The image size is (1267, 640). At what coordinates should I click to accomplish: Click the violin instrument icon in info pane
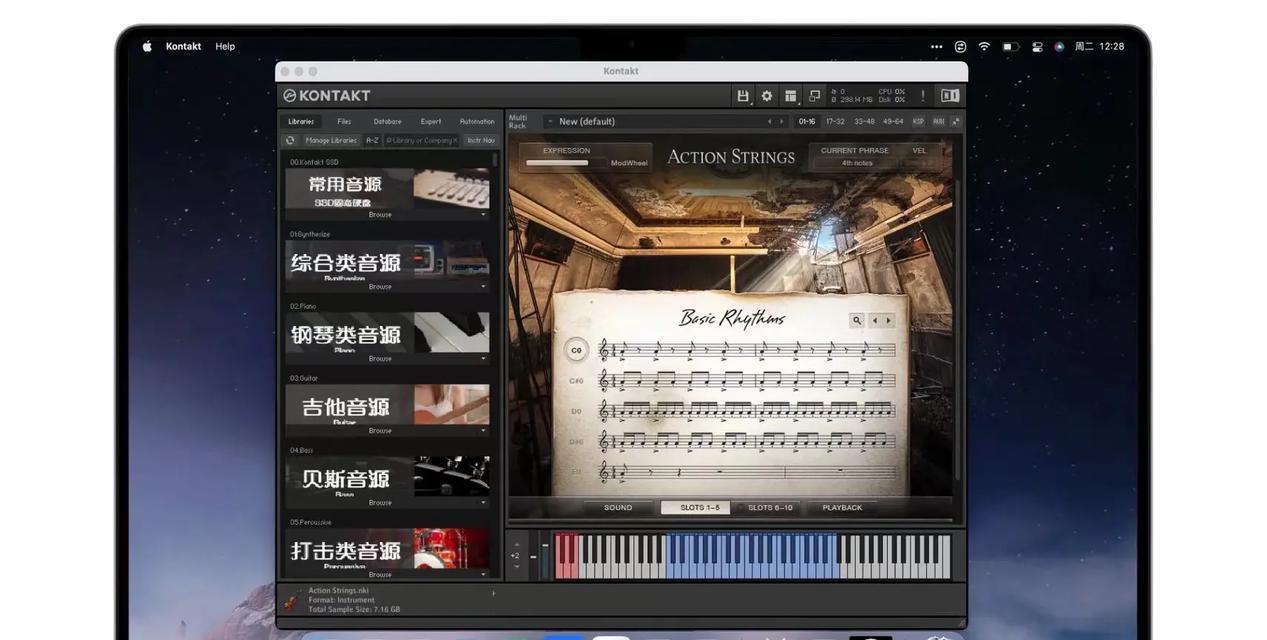click(291, 601)
